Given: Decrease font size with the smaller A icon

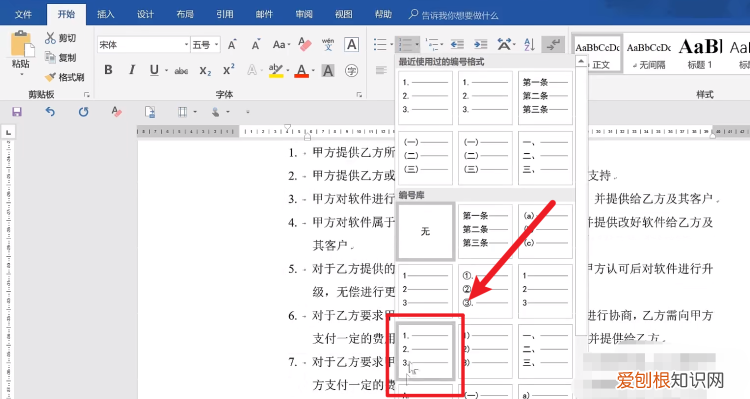Looking at the screenshot, I should [256, 44].
